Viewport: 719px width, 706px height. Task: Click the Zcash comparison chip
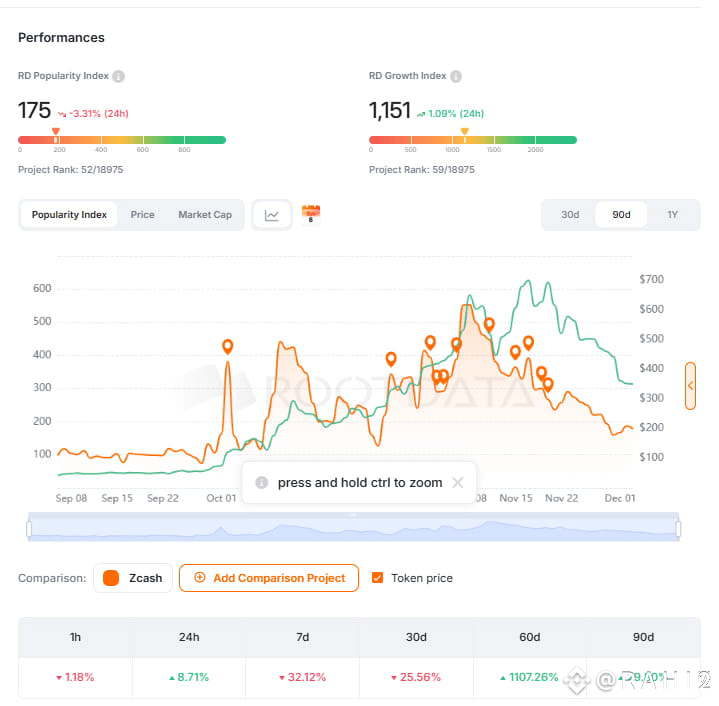coord(133,578)
